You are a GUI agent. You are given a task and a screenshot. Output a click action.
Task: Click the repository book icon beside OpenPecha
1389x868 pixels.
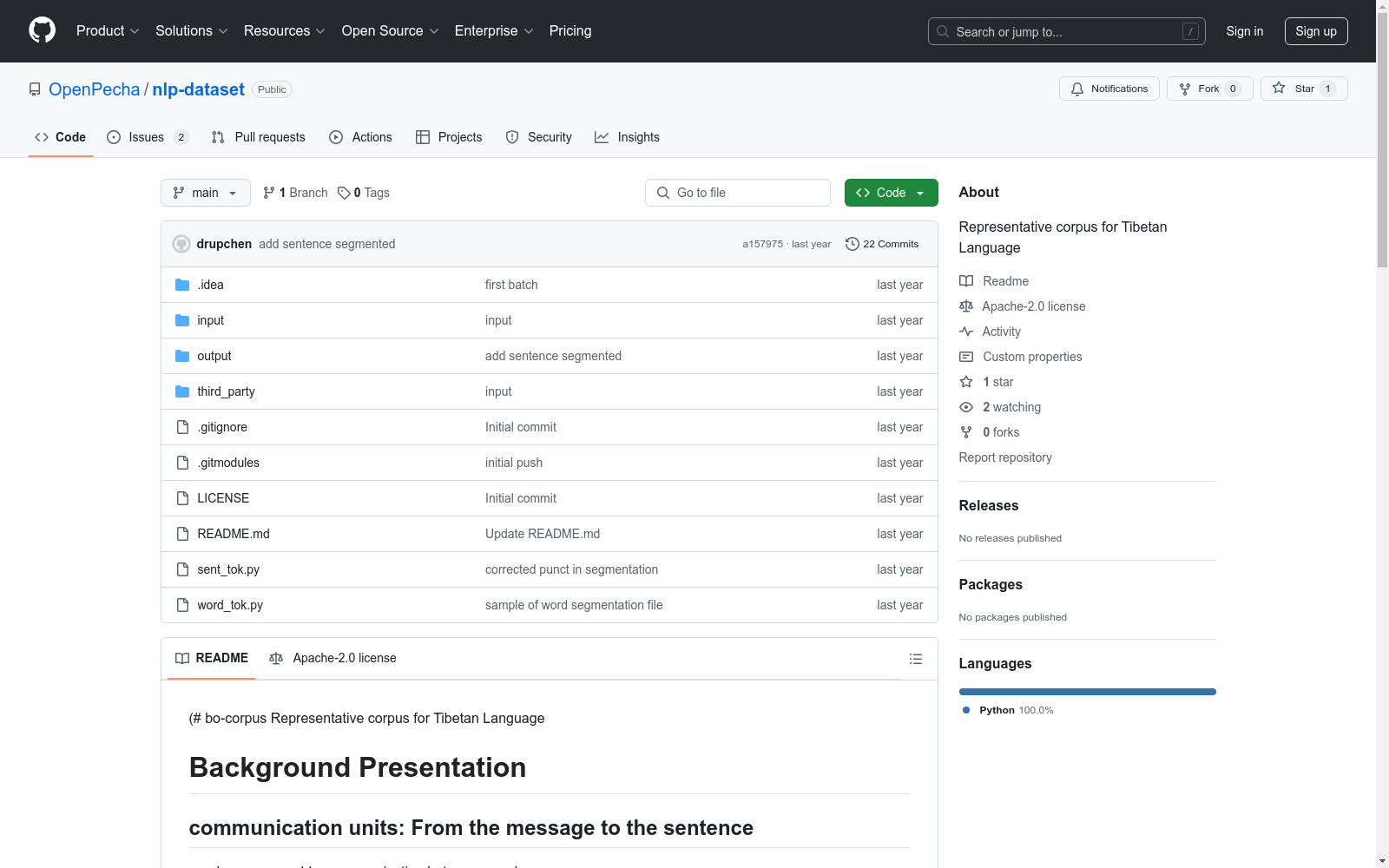[x=35, y=89]
